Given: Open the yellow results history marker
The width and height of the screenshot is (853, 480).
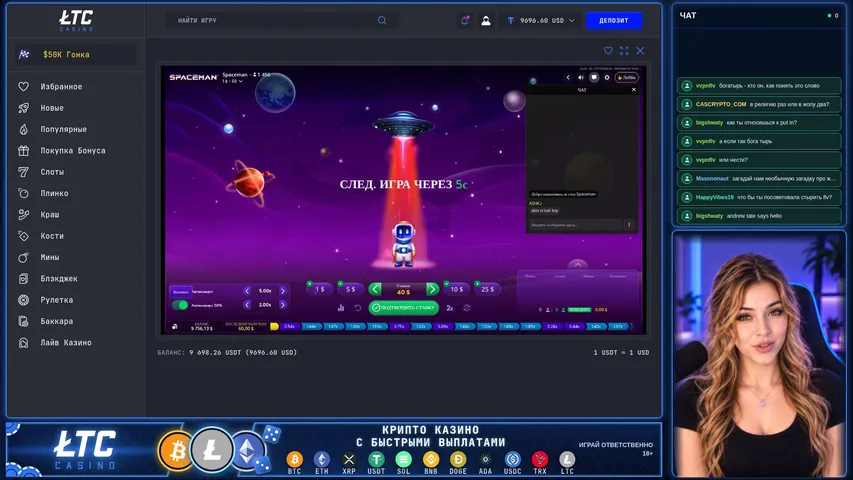Looking at the screenshot, I should [x=274, y=327].
